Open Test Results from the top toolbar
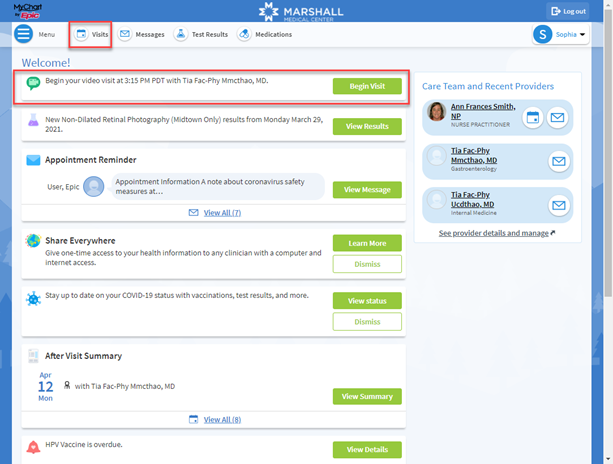The image size is (613, 464). [x=201, y=34]
